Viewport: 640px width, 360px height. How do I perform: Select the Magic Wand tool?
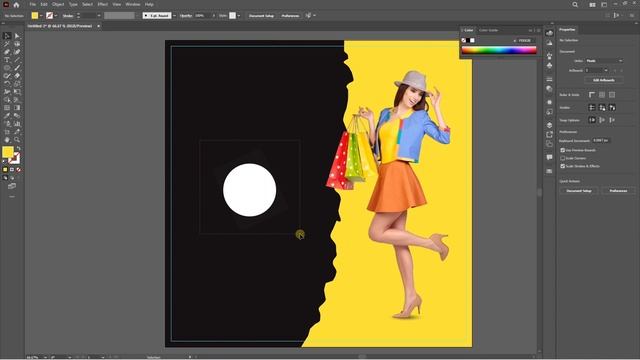click(7, 44)
